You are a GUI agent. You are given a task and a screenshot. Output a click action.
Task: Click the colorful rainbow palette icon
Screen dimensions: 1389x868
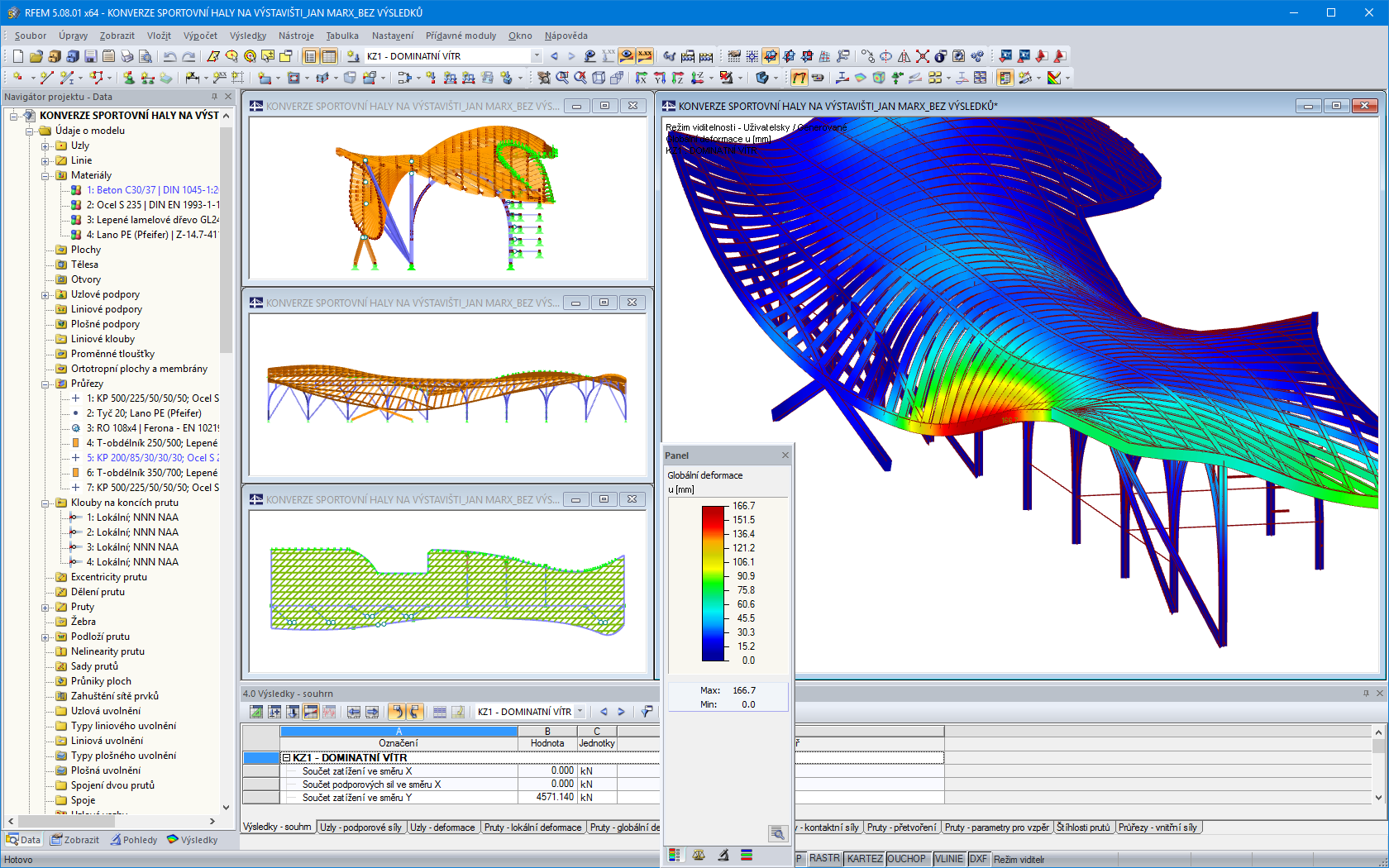point(1054,78)
